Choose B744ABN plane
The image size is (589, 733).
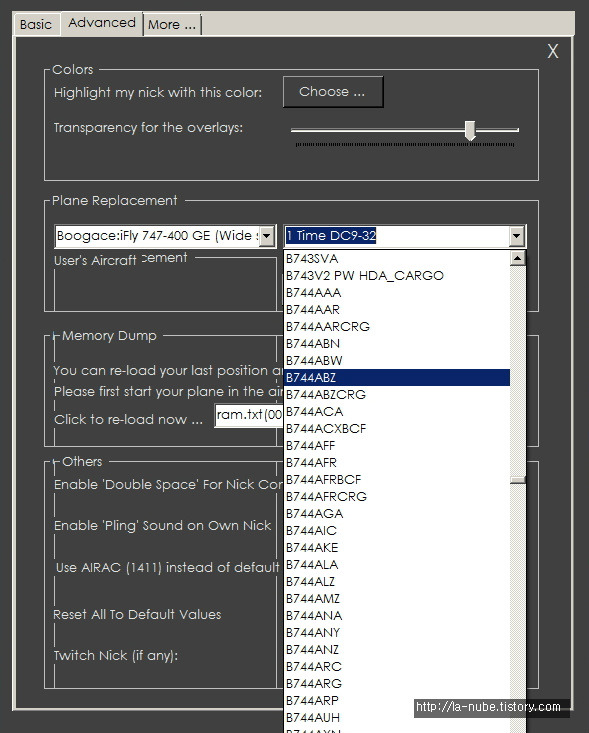click(396, 344)
